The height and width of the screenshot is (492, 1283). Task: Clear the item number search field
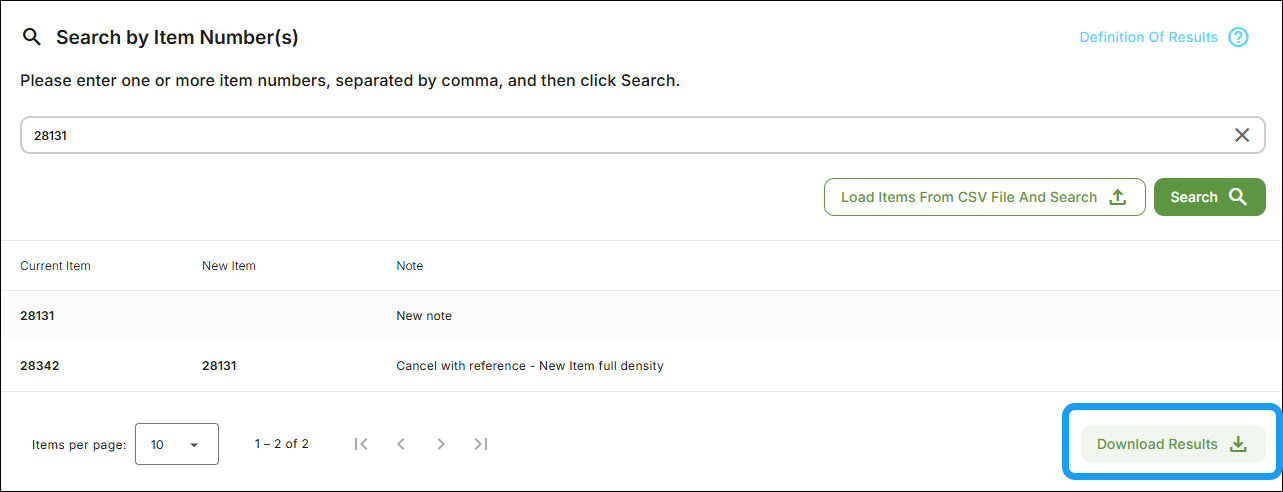(1242, 135)
